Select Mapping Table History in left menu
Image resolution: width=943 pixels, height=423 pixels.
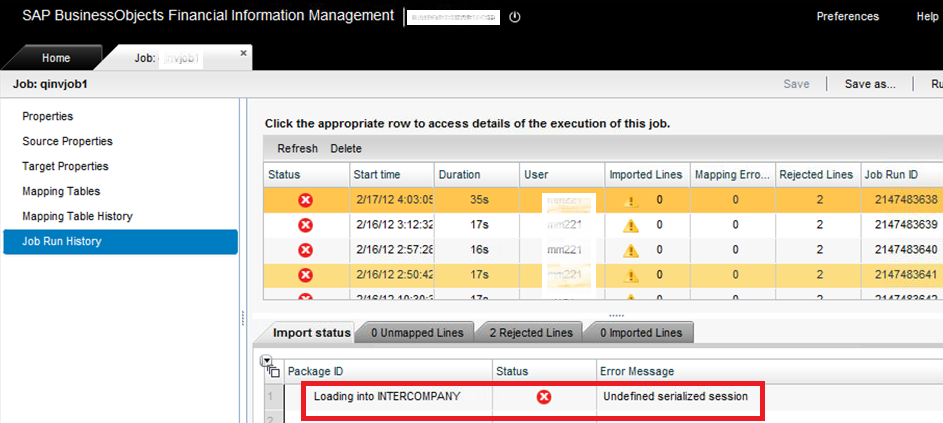tap(78, 216)
